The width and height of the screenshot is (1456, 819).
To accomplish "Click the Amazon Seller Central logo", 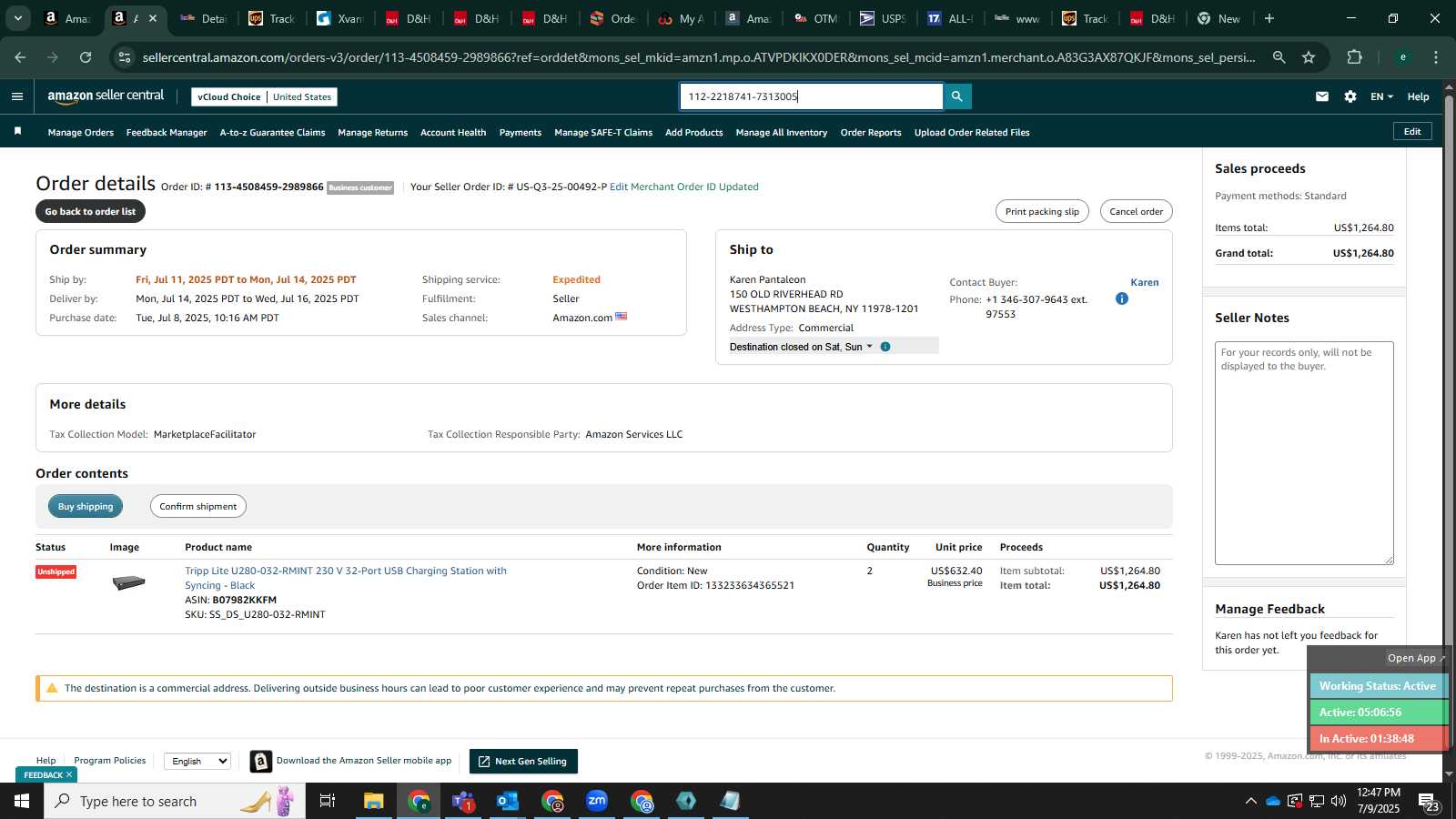I will tap(106, 96).
